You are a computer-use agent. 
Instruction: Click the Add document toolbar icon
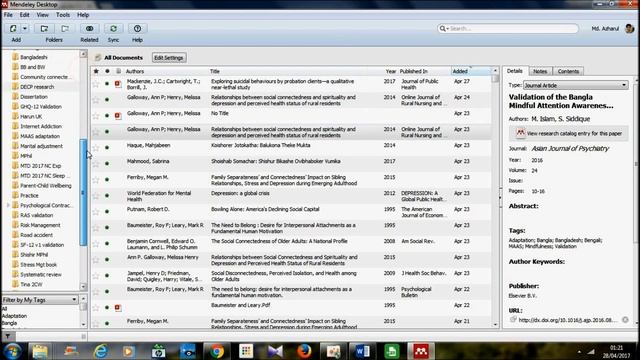click(13, 29)
